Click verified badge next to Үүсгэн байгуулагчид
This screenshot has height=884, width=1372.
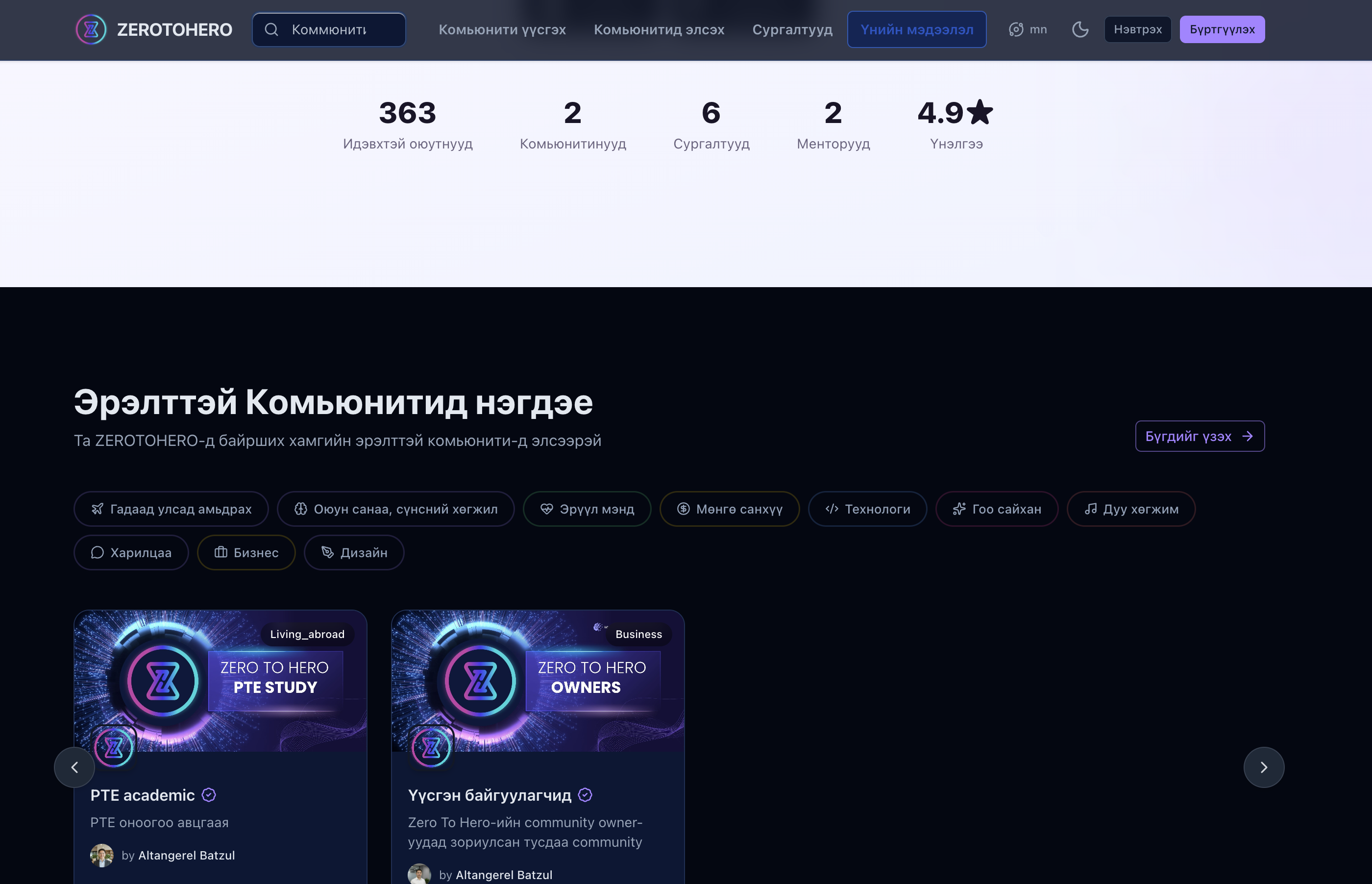point(585,795)
